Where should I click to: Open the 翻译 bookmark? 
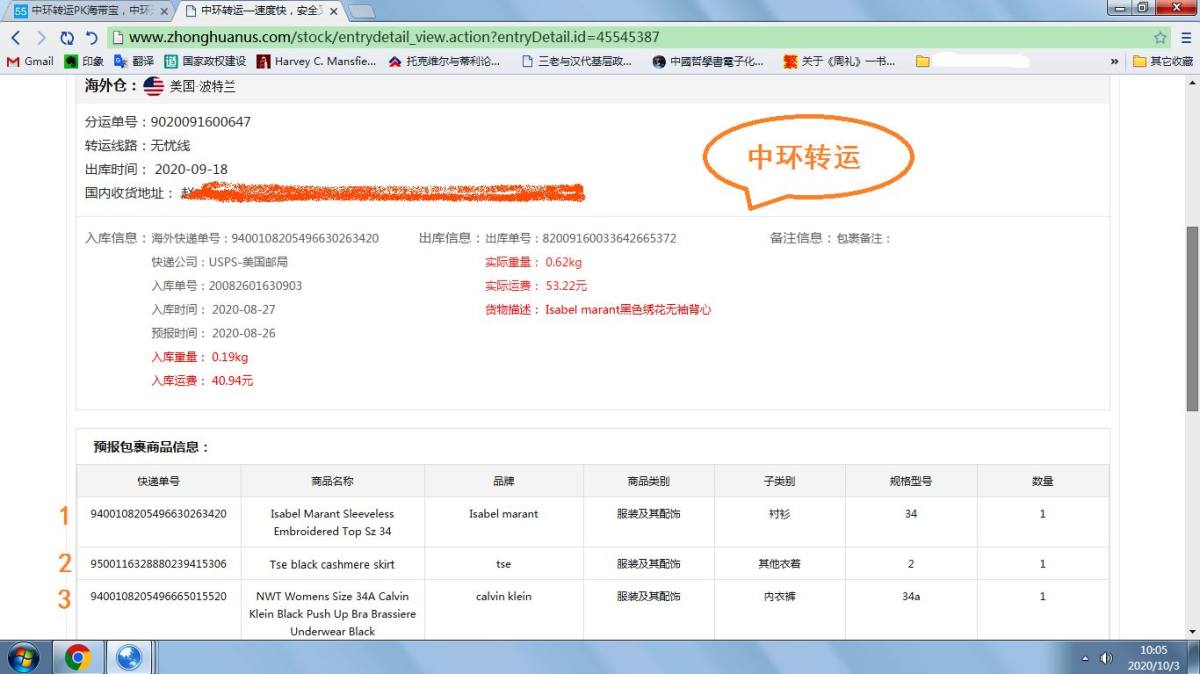(x=134, y=61)
